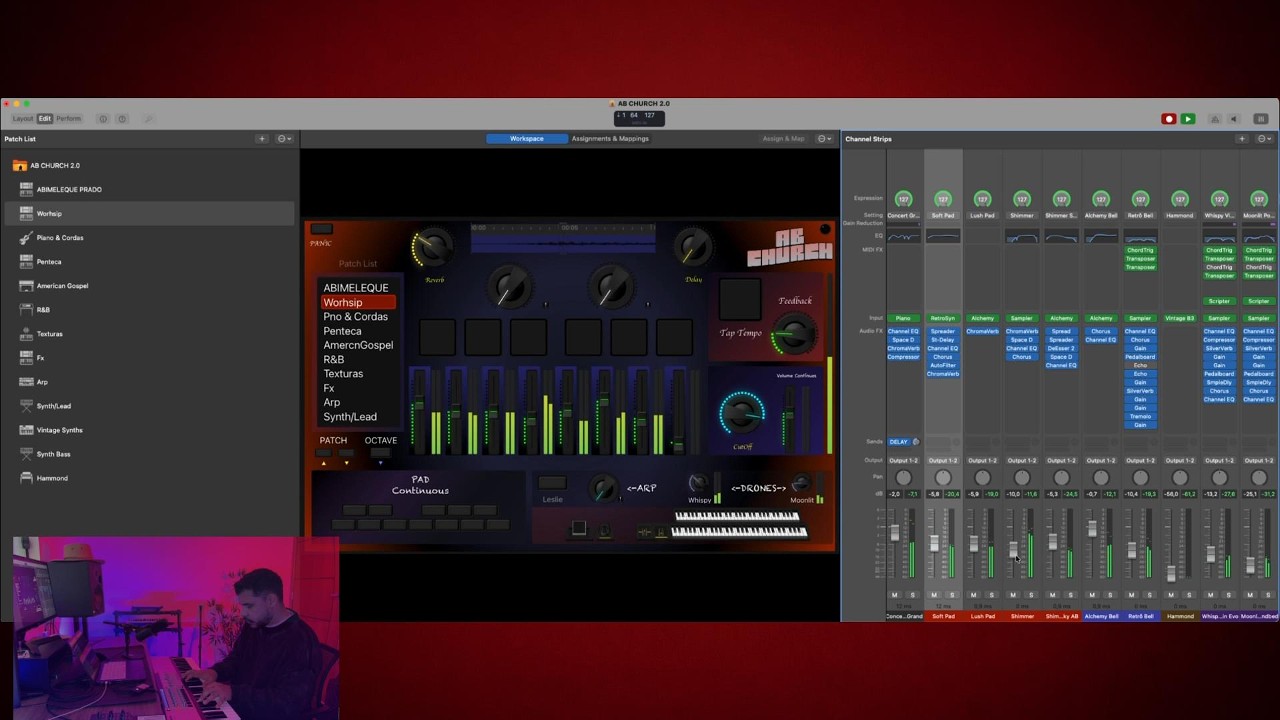Click the Soft Pad pan knob
The height and width of the screenshot is (720, 1280).
click(x=943, y=479)
